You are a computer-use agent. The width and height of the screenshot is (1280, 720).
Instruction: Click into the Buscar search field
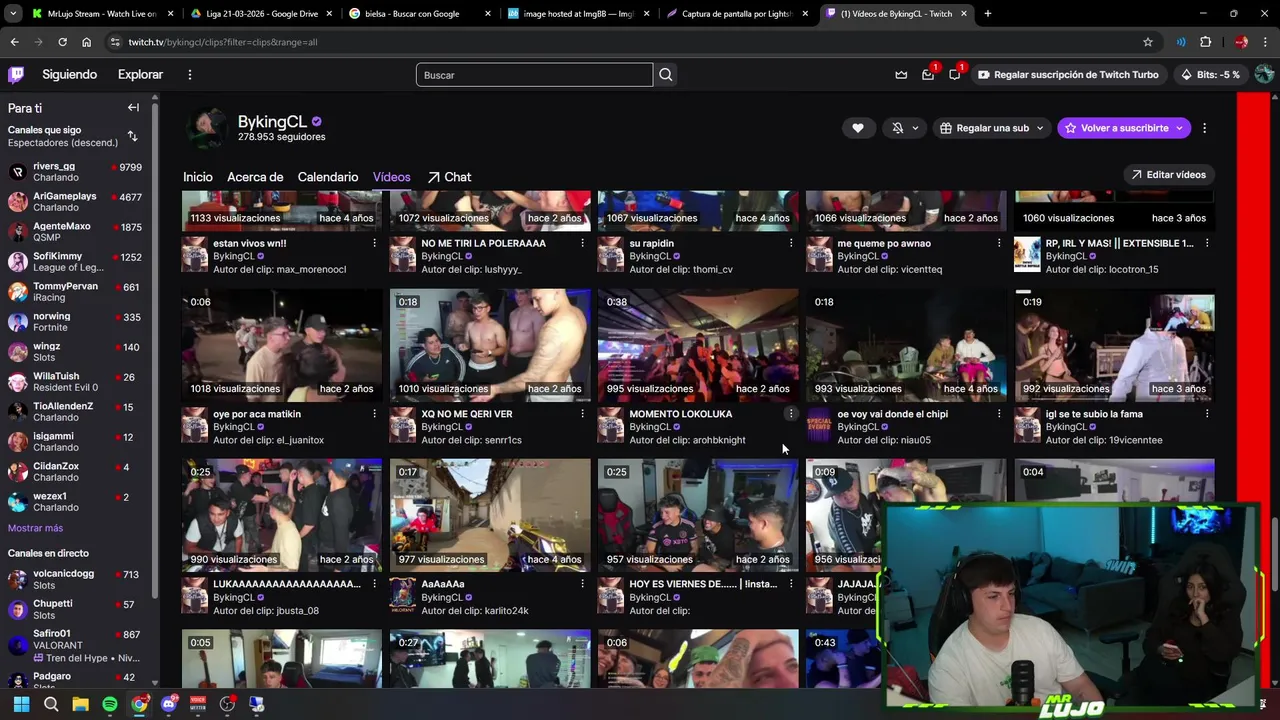[x=534, y=74]
